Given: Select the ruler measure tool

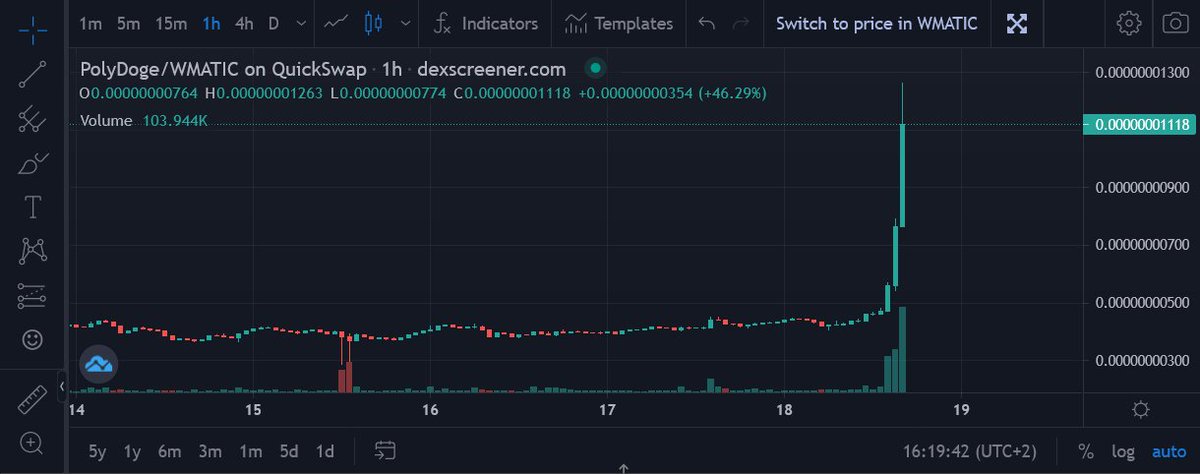Looking at the screenshot, I should pos(32,399).
